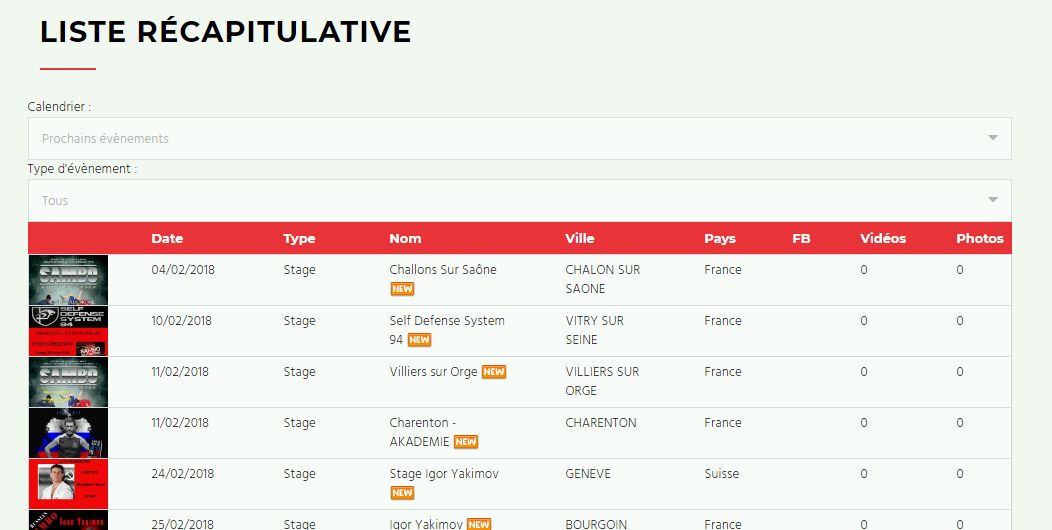Click the Vidéos column header
Screen dimensions: 1052x530
883,238
